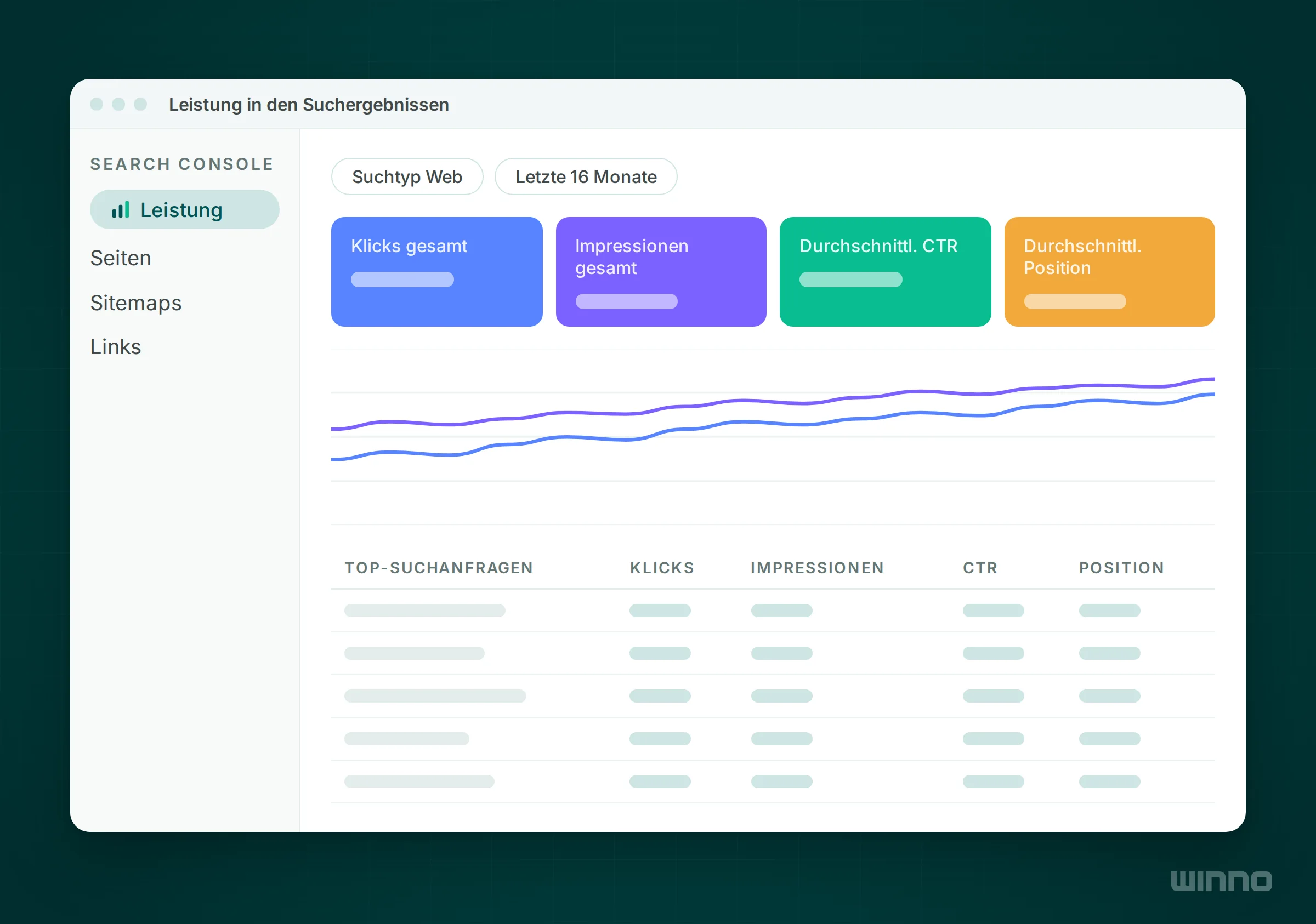Sort the table by Impressionen header

[818, 568]
